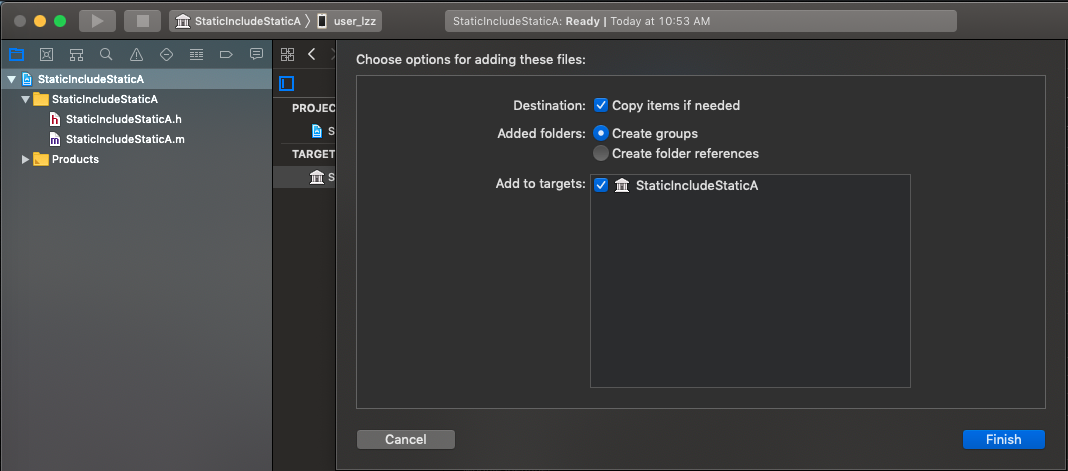The image size is (1068, 471).
Task: Select StaticIncludeStaticA.m in the navigator
Action: [x=125, y=140]
